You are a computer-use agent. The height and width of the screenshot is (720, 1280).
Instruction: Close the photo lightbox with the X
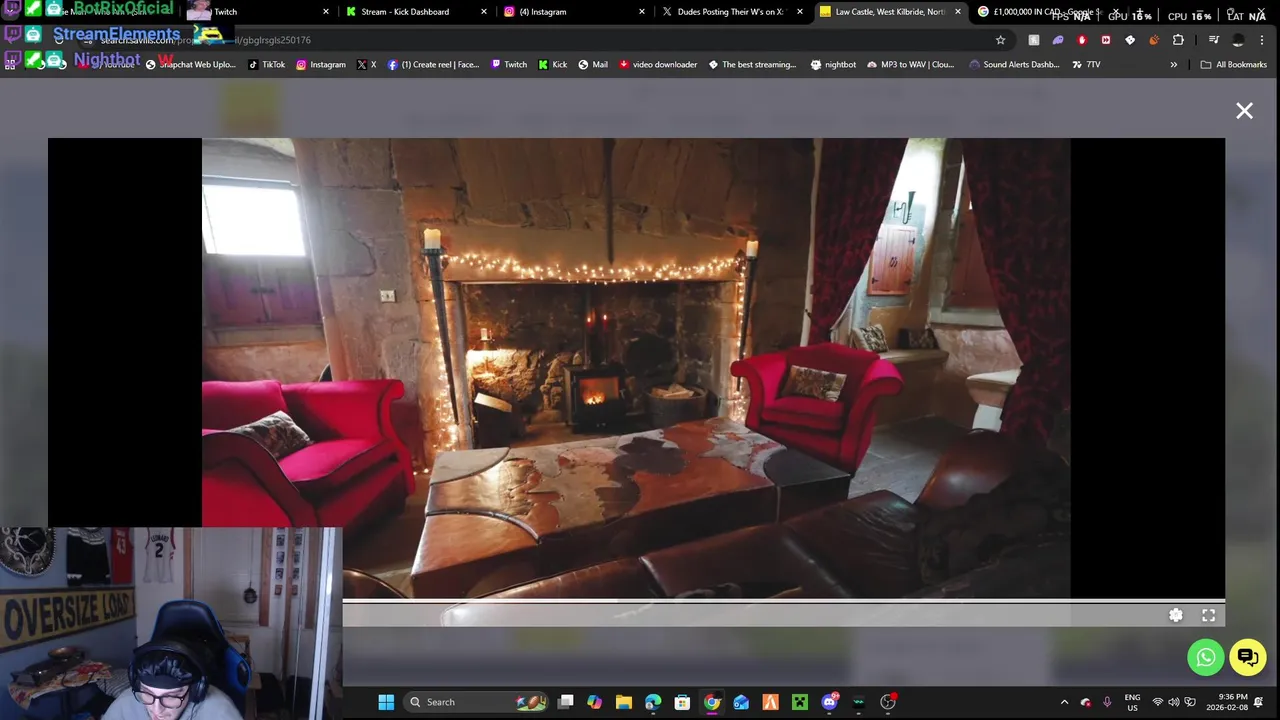point(1244,111)
